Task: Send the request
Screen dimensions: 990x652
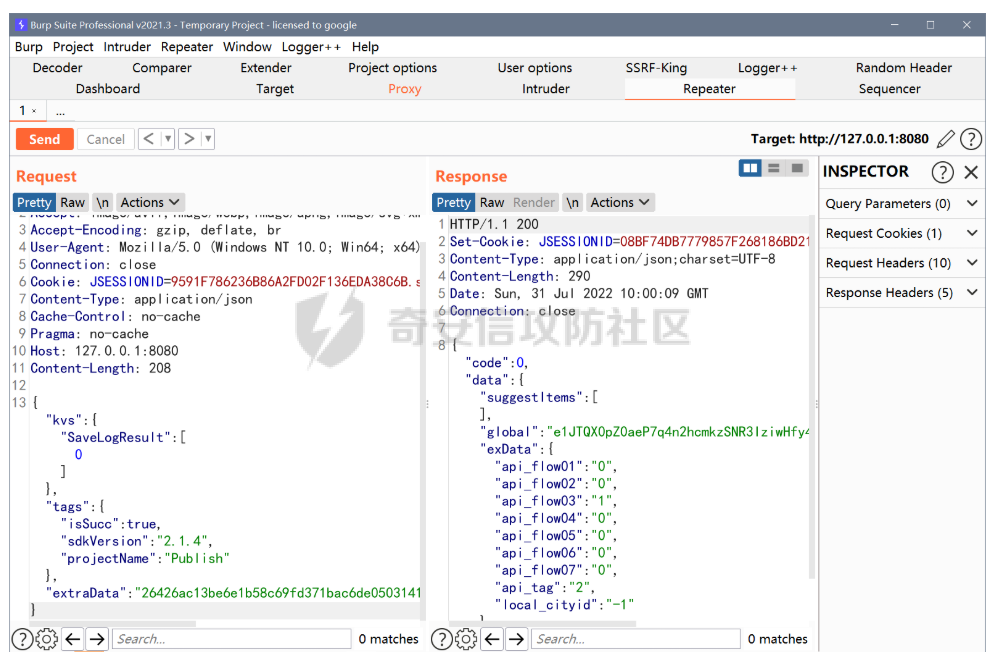Action: (44, 139)
